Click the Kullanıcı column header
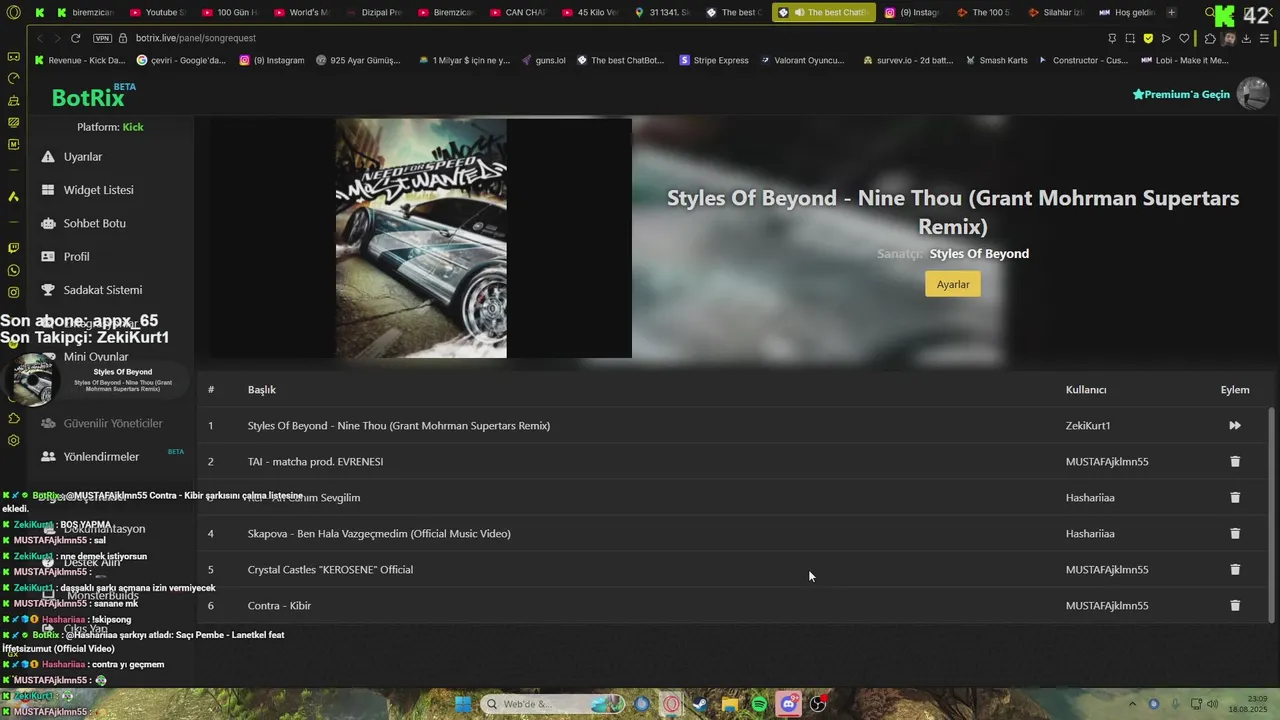 1086,390
